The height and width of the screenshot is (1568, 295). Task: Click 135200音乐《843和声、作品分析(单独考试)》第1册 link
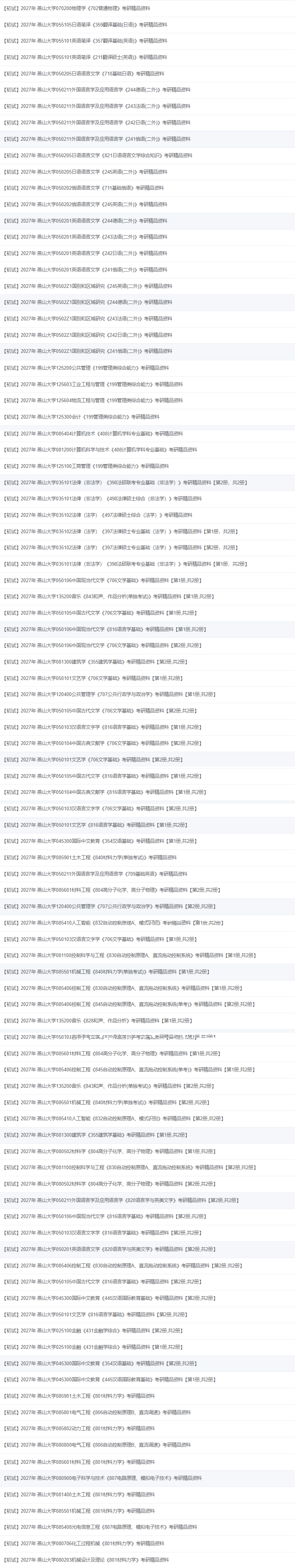click(109, 596)
